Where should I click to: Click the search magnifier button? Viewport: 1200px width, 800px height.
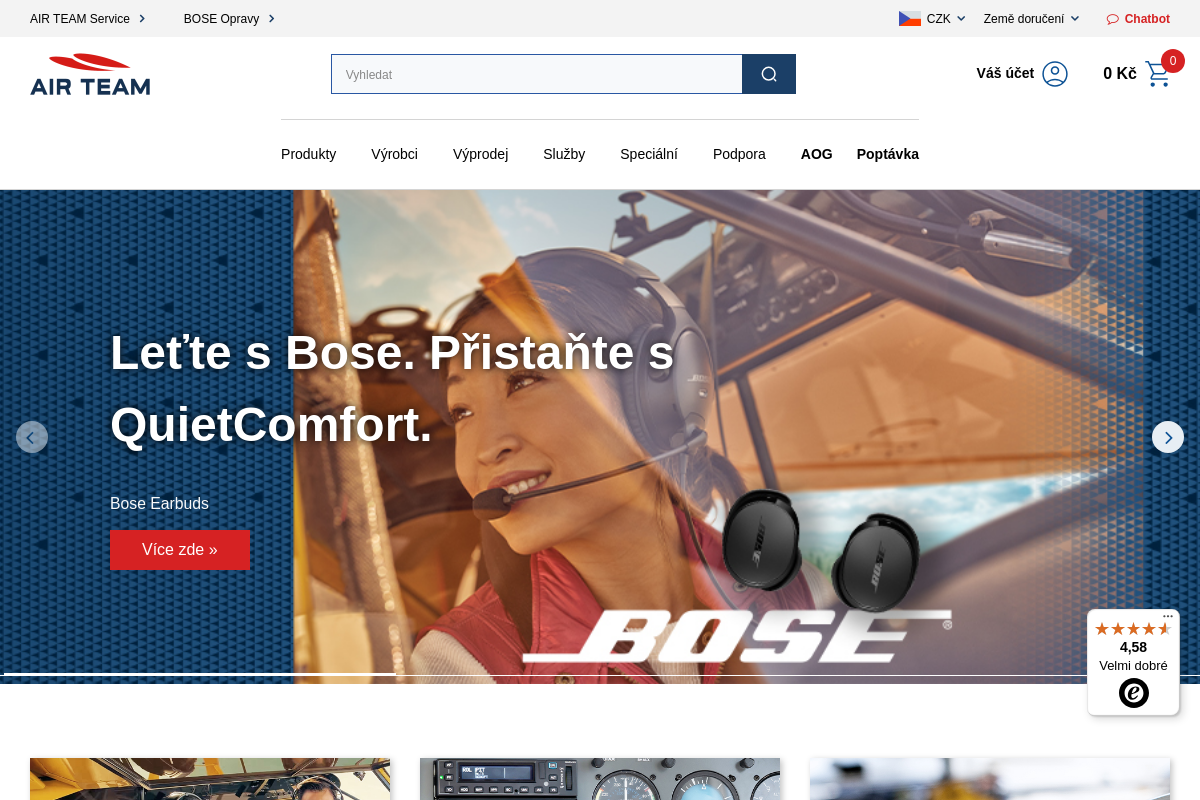point(769,74)
